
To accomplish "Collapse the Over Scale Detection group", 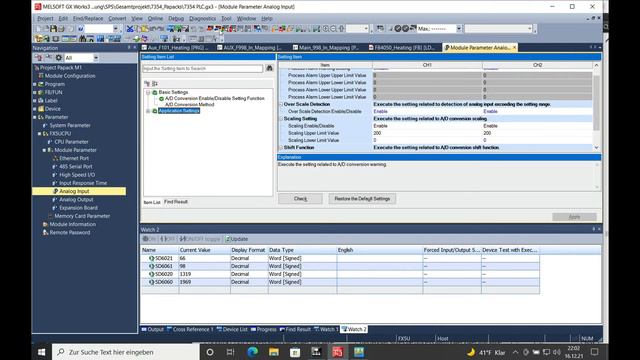I will 281,104.
